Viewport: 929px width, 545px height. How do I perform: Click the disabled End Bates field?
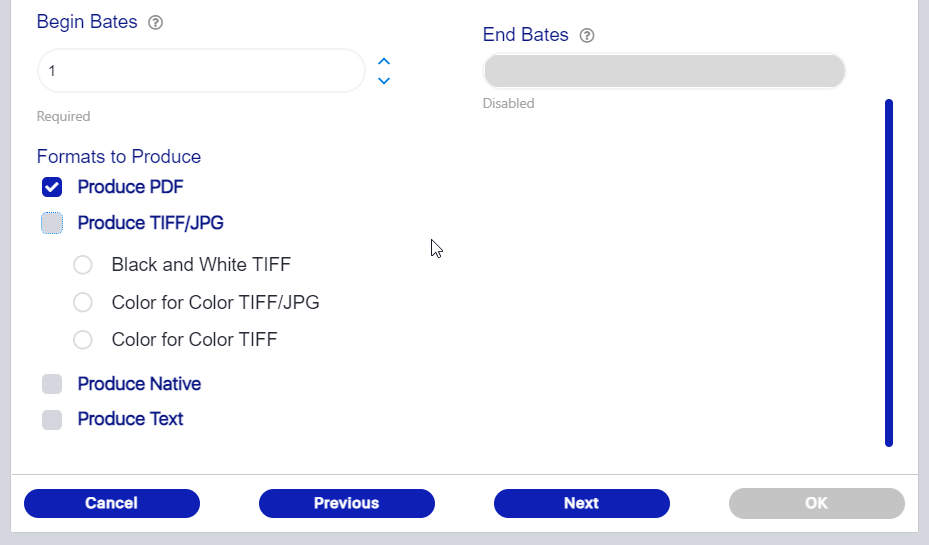point(664,71)
